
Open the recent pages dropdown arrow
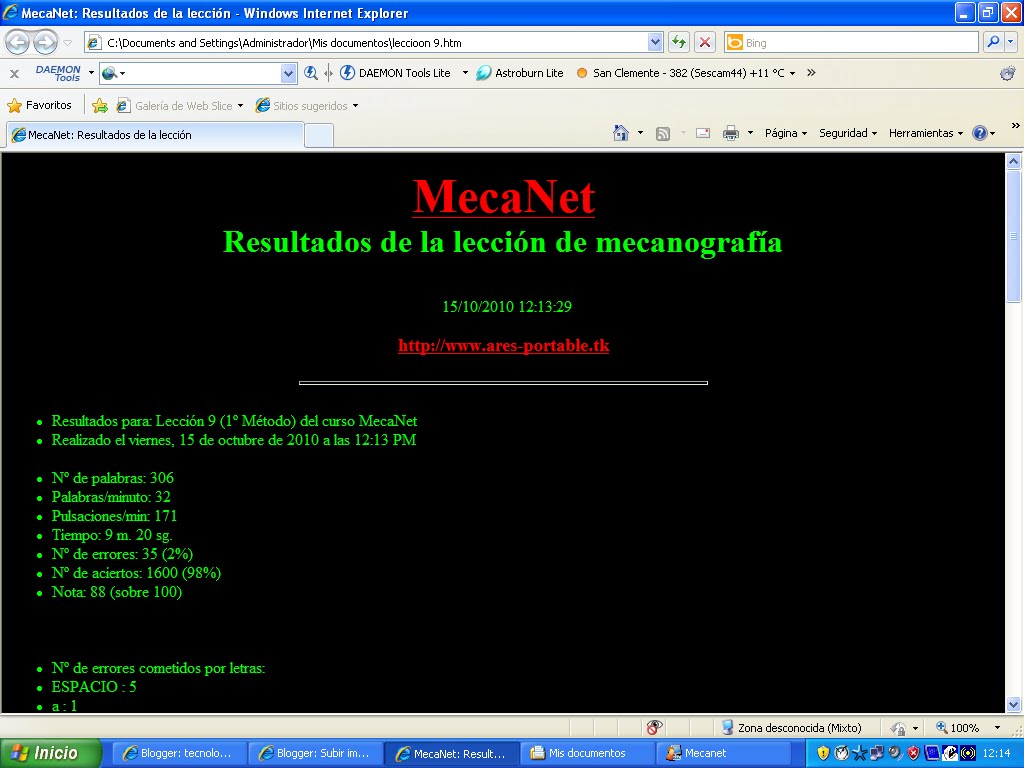click(x=68, y=43)
